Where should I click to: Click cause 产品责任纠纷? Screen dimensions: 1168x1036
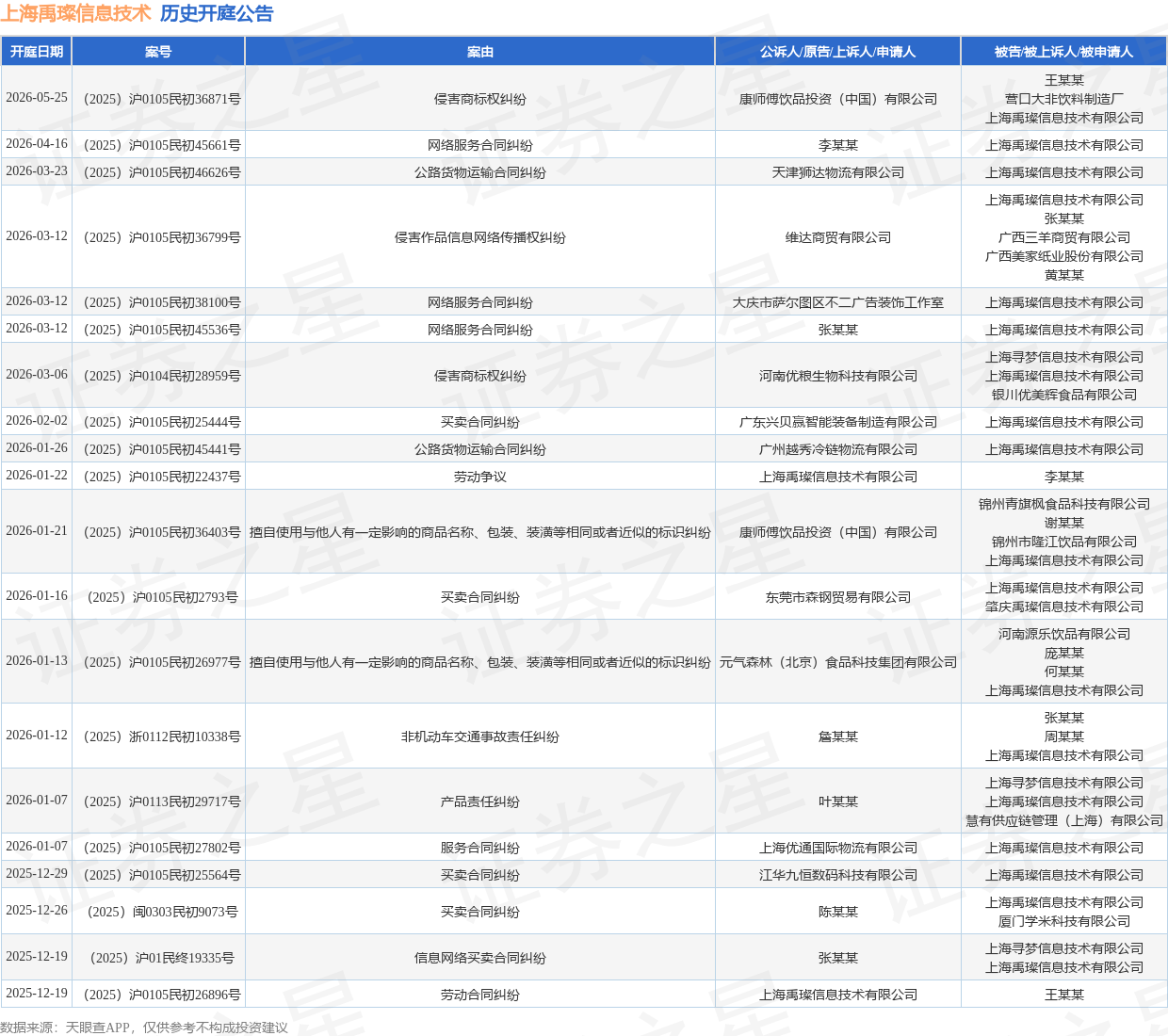tap(480, 801)
